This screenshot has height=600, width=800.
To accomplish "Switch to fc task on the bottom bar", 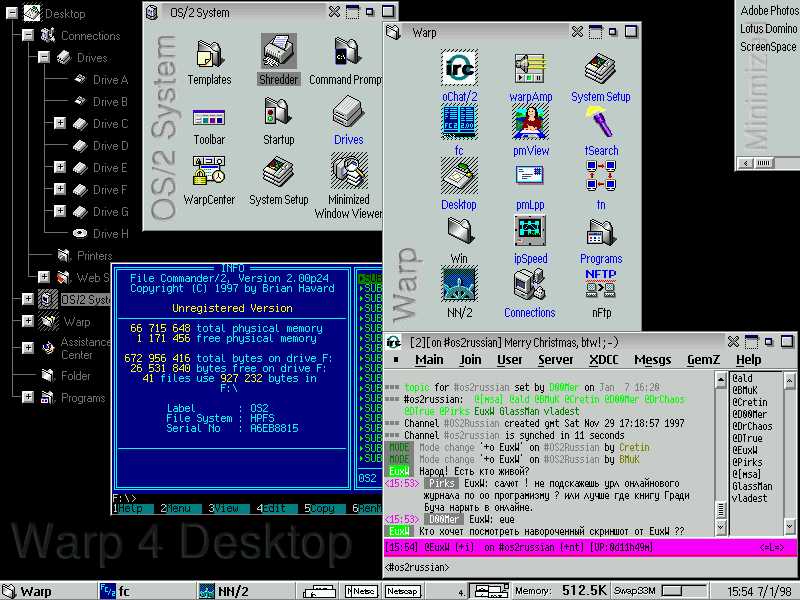I will tap(115, 591).
